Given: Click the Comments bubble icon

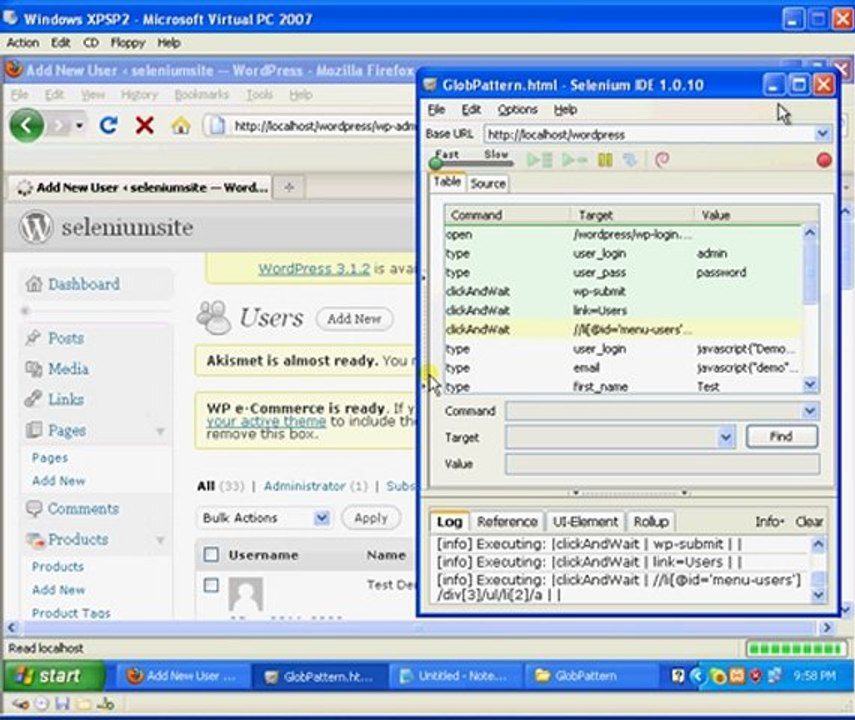Looking at the screenshot, I should click(x=34, y=508).
